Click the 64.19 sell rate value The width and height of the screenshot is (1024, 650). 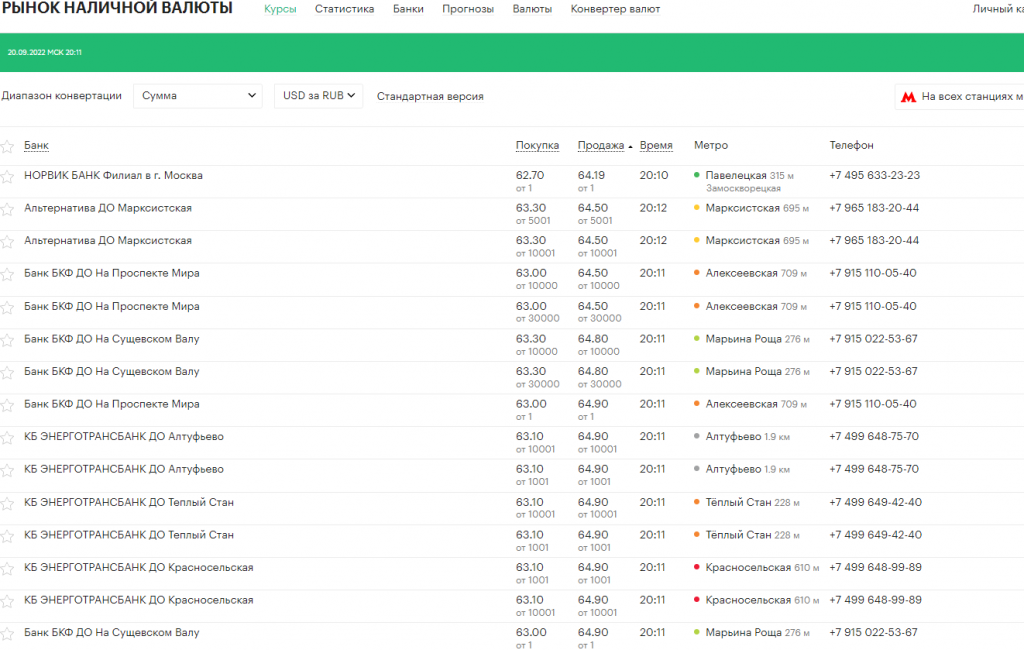pos(591,175)
